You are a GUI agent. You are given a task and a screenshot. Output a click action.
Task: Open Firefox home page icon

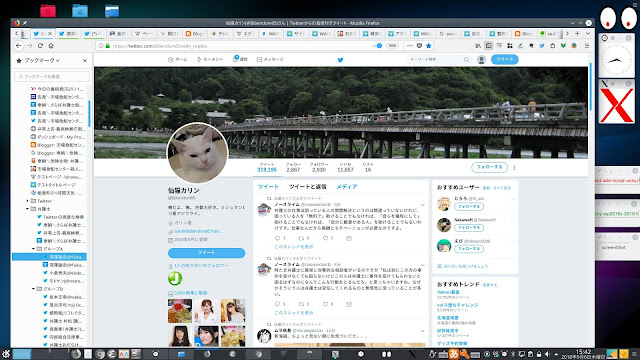point(51,46)
